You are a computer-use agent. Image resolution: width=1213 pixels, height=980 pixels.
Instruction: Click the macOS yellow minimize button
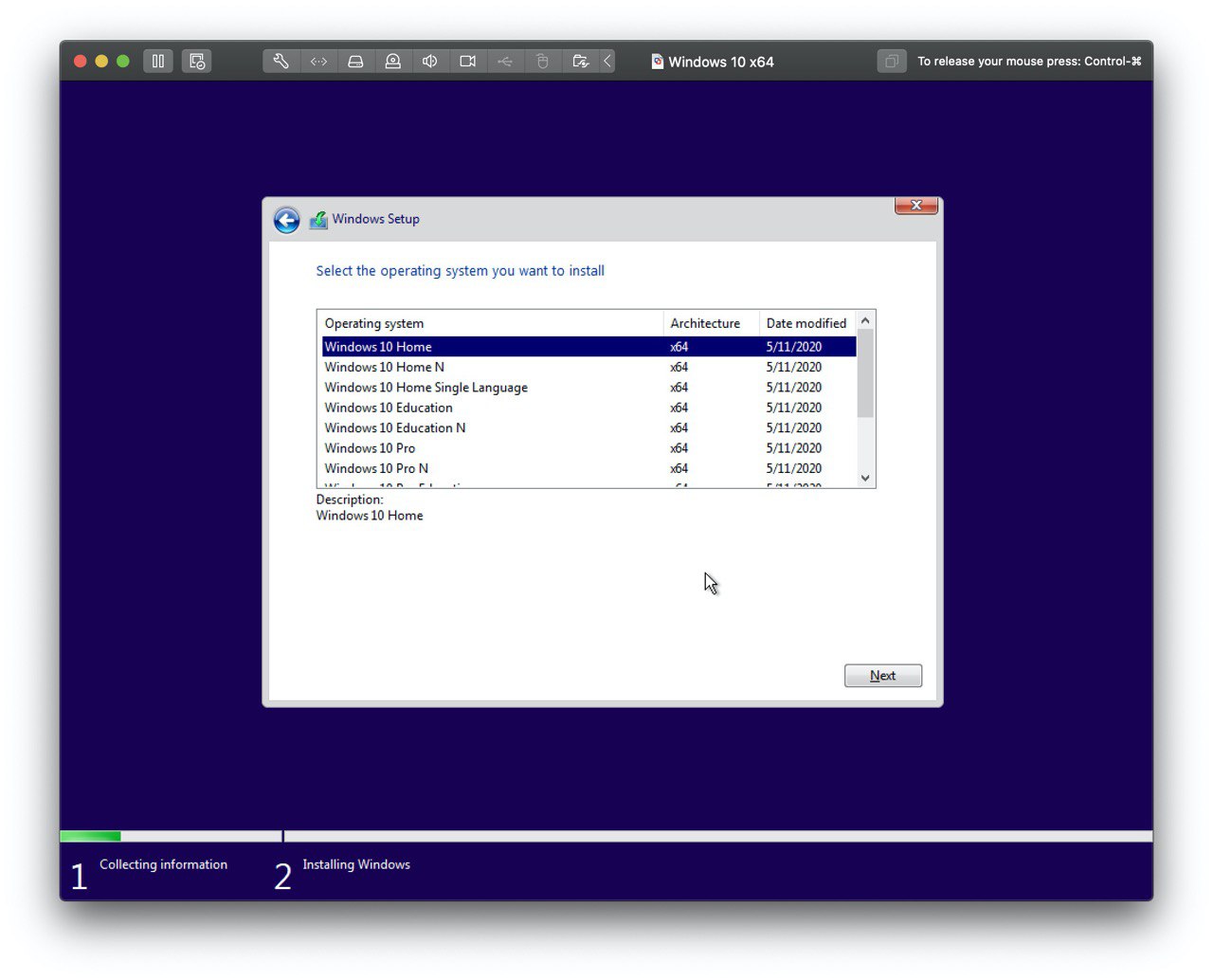[x=101, y=62]
